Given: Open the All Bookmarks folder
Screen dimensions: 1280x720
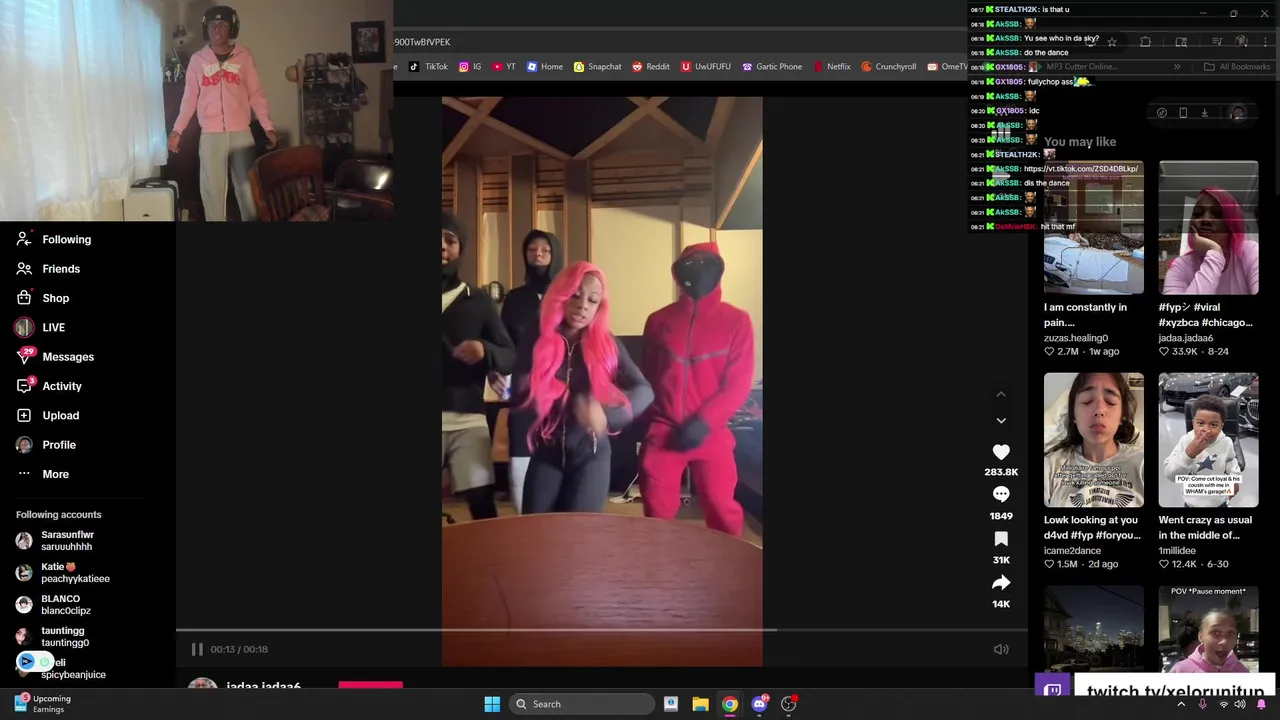Looking at the screenshot, I should tap(1237, 67).
